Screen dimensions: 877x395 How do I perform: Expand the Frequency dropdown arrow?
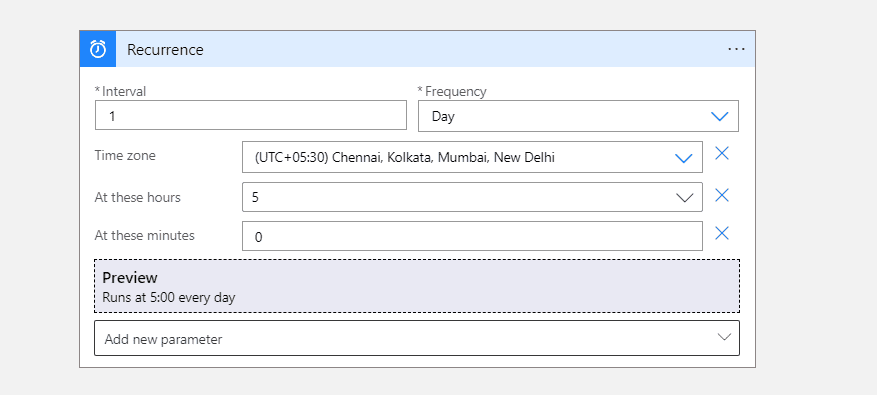[719, 116]
